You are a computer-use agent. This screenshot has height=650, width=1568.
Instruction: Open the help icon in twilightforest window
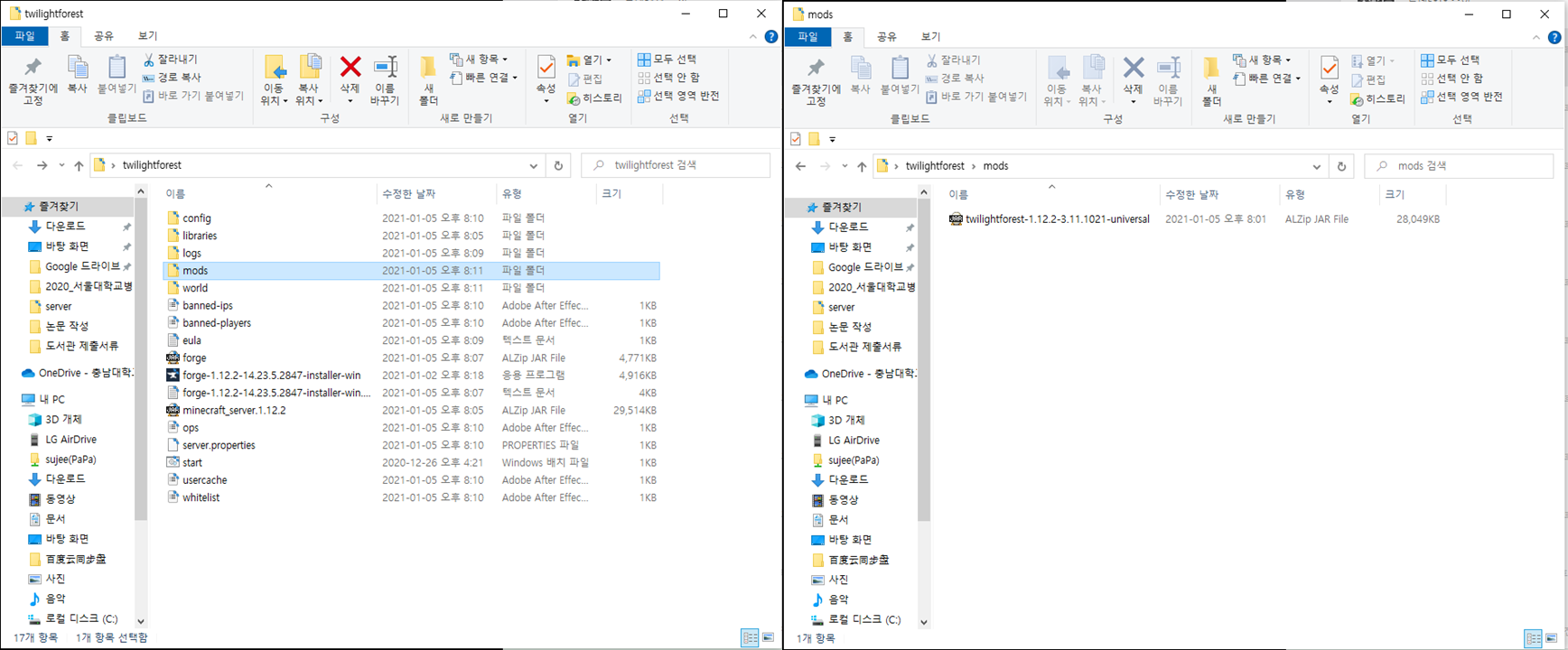click(770, 37)
